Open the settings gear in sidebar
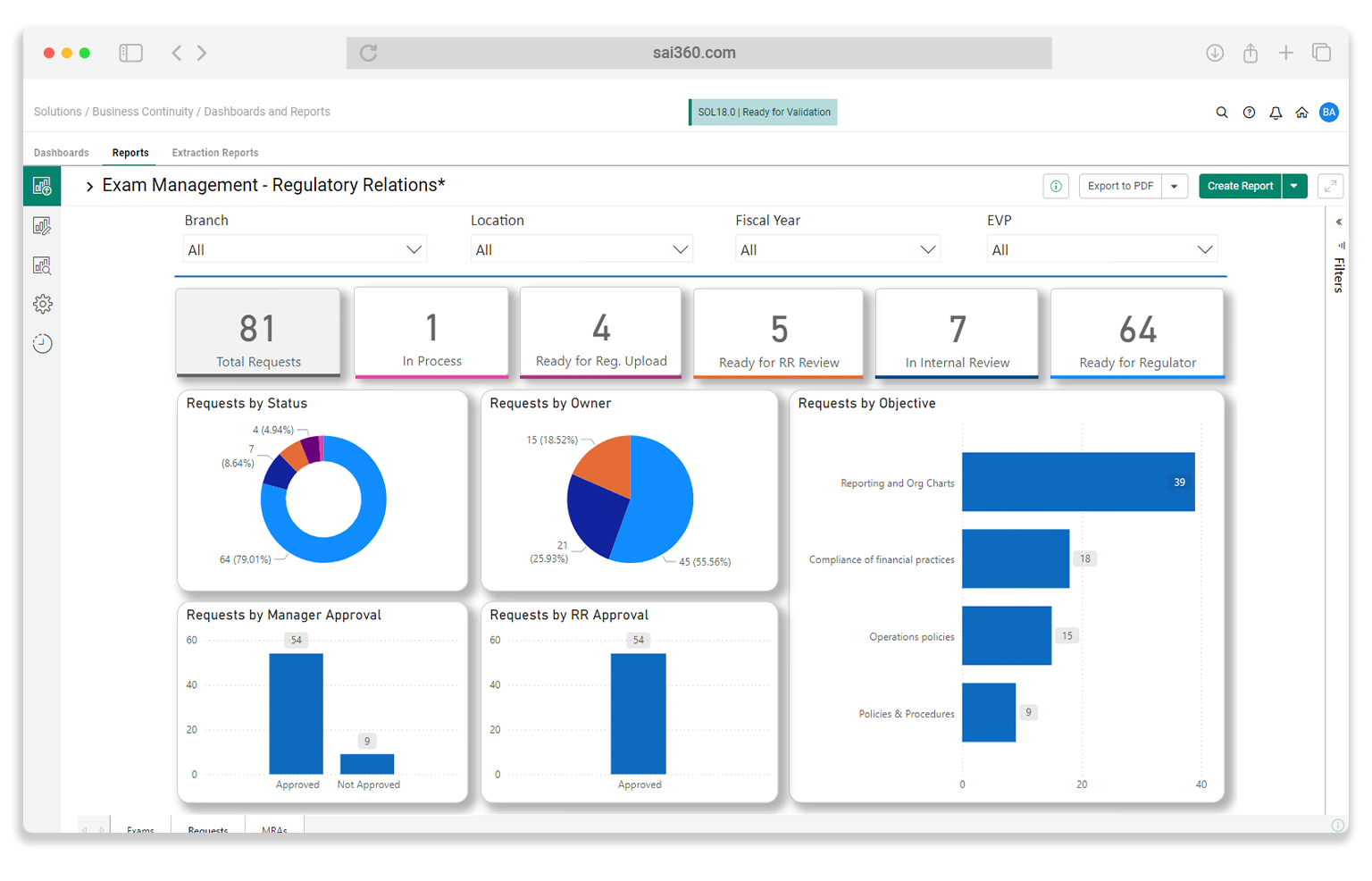 coord(42,304)
